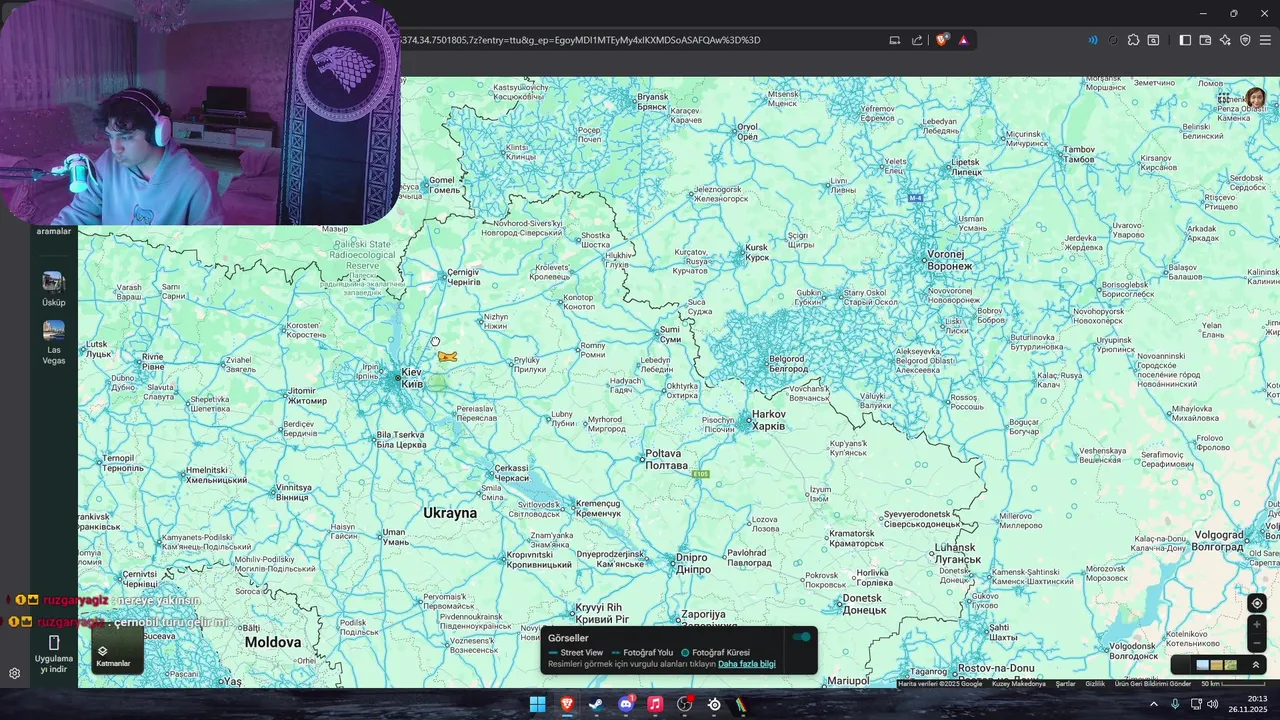
Task: Open the Google account profile avatar
Action: coord(1255,98)
